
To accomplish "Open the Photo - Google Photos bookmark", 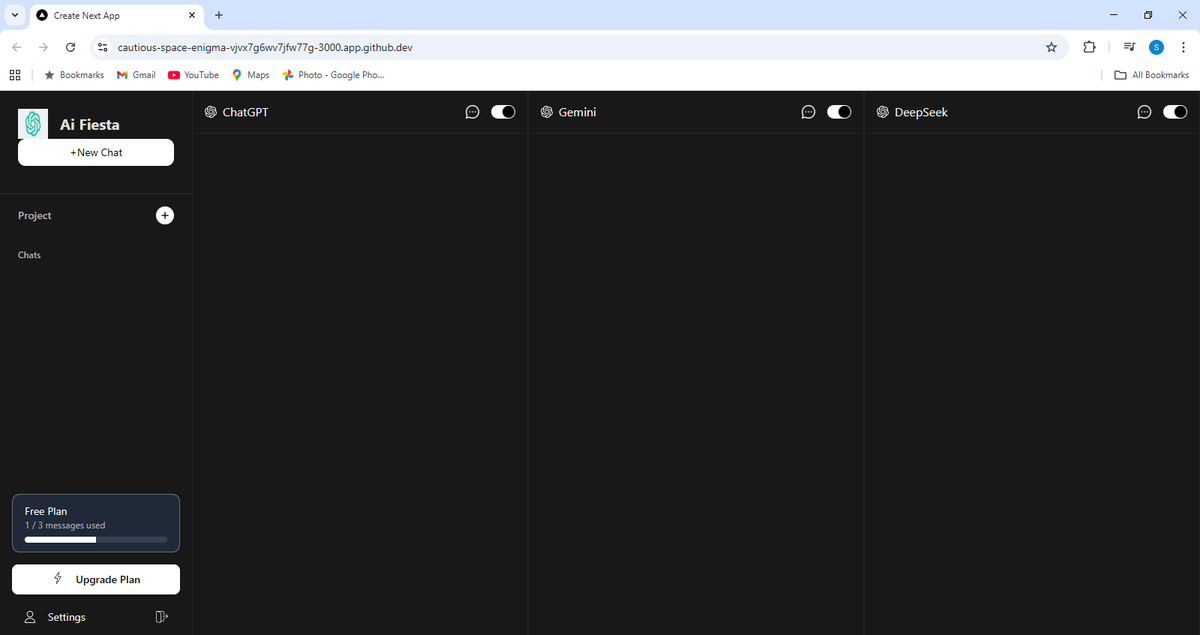I will [333, 75].
